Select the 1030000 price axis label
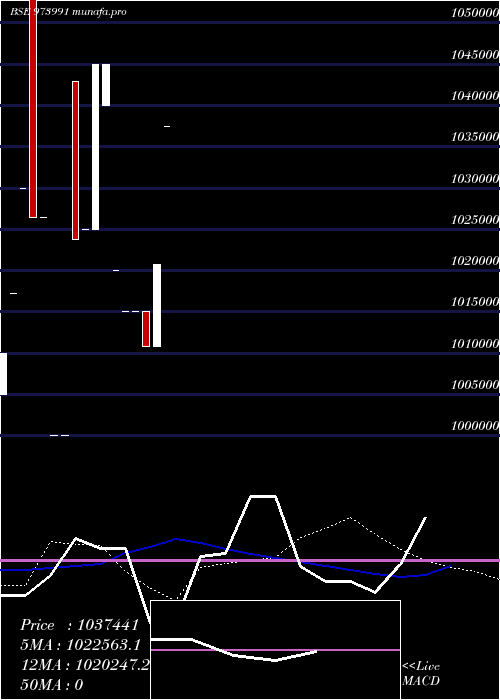 coord(475,179)
